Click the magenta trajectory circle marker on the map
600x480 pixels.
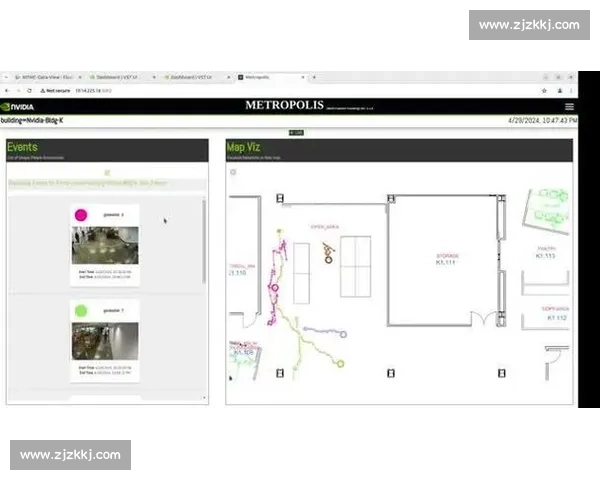coord(274,287)
